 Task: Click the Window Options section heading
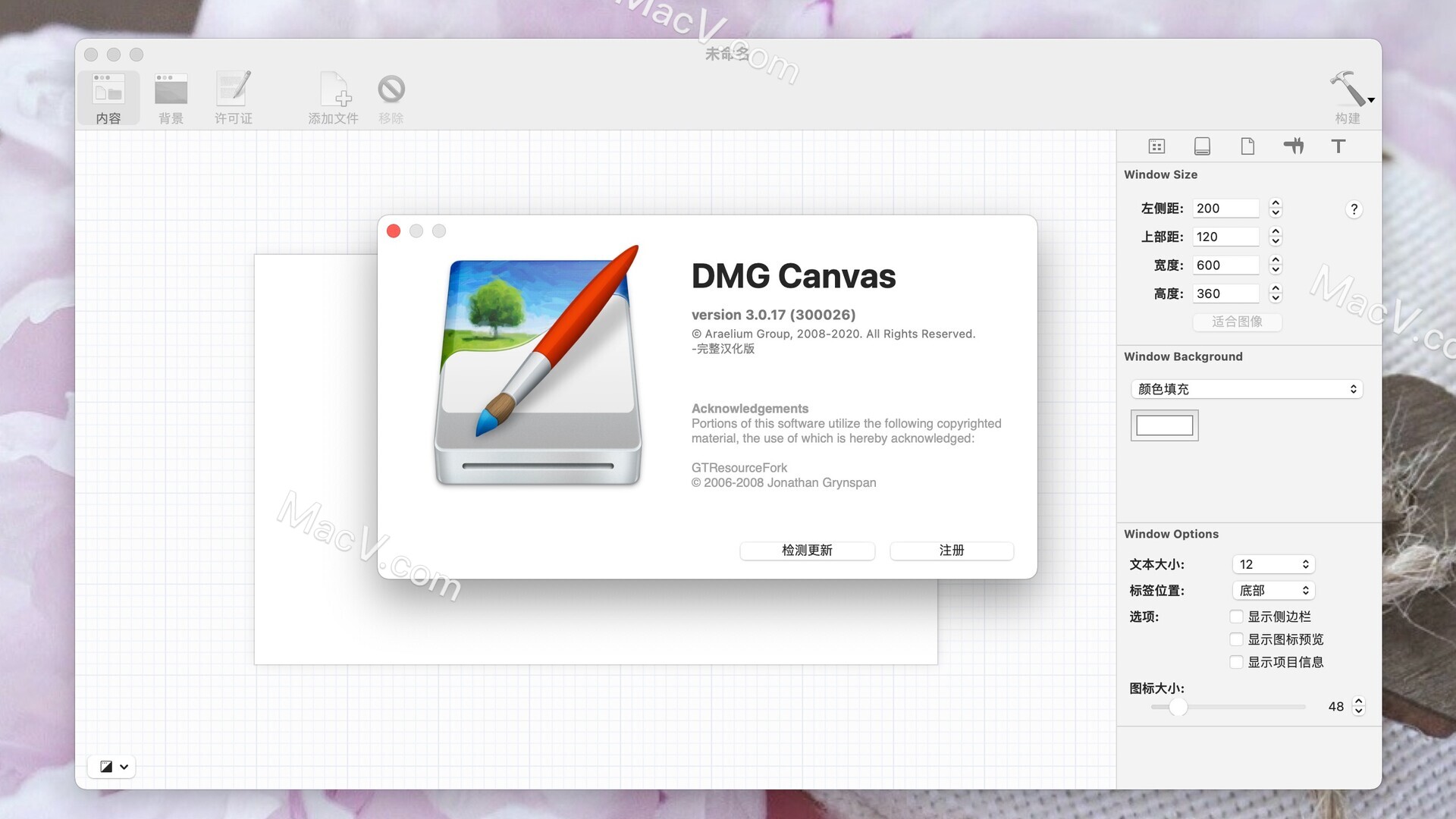point(1172,534)
